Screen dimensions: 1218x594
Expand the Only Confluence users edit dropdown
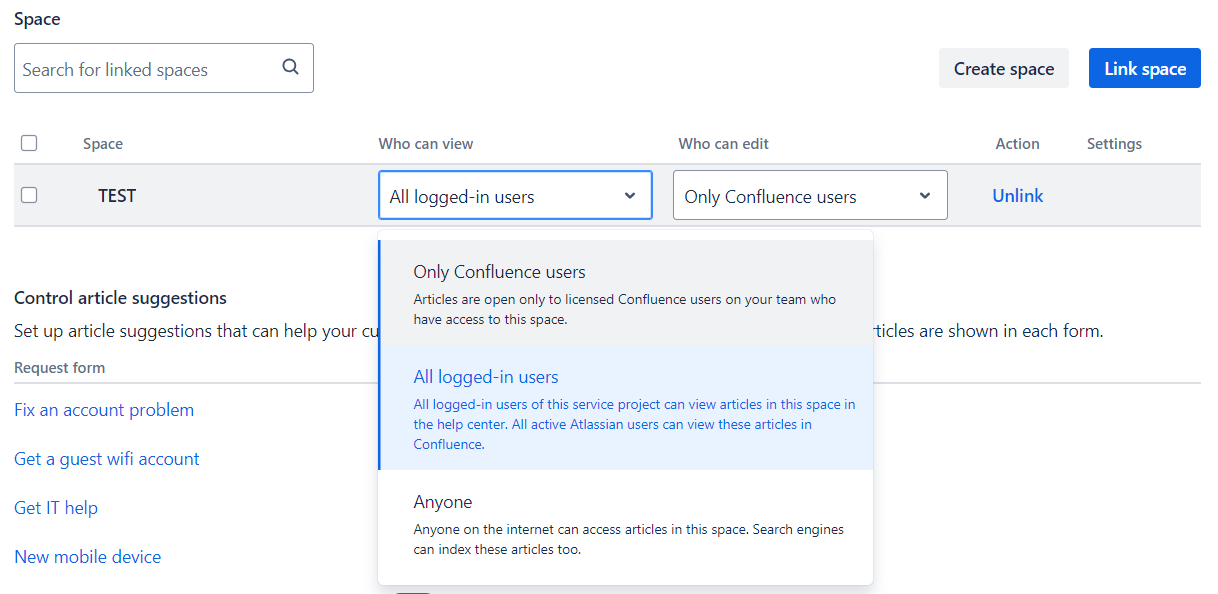[x=809, y=196]
